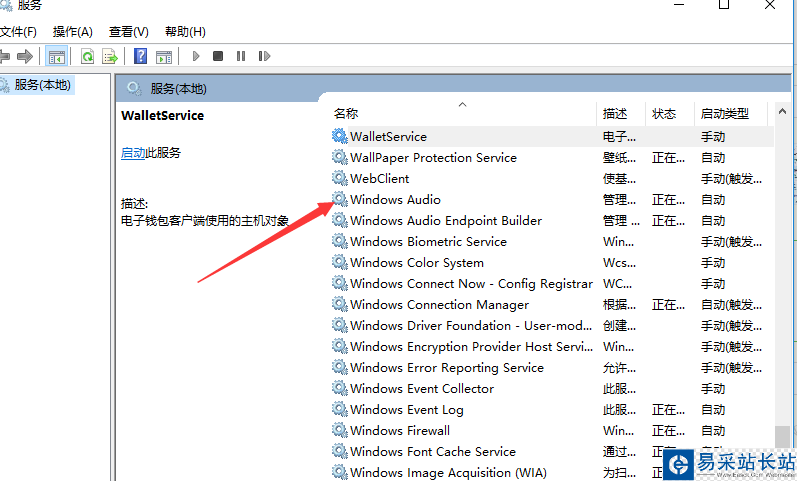Click gear icon beside Windows Color System

click(x=340, y=262)
